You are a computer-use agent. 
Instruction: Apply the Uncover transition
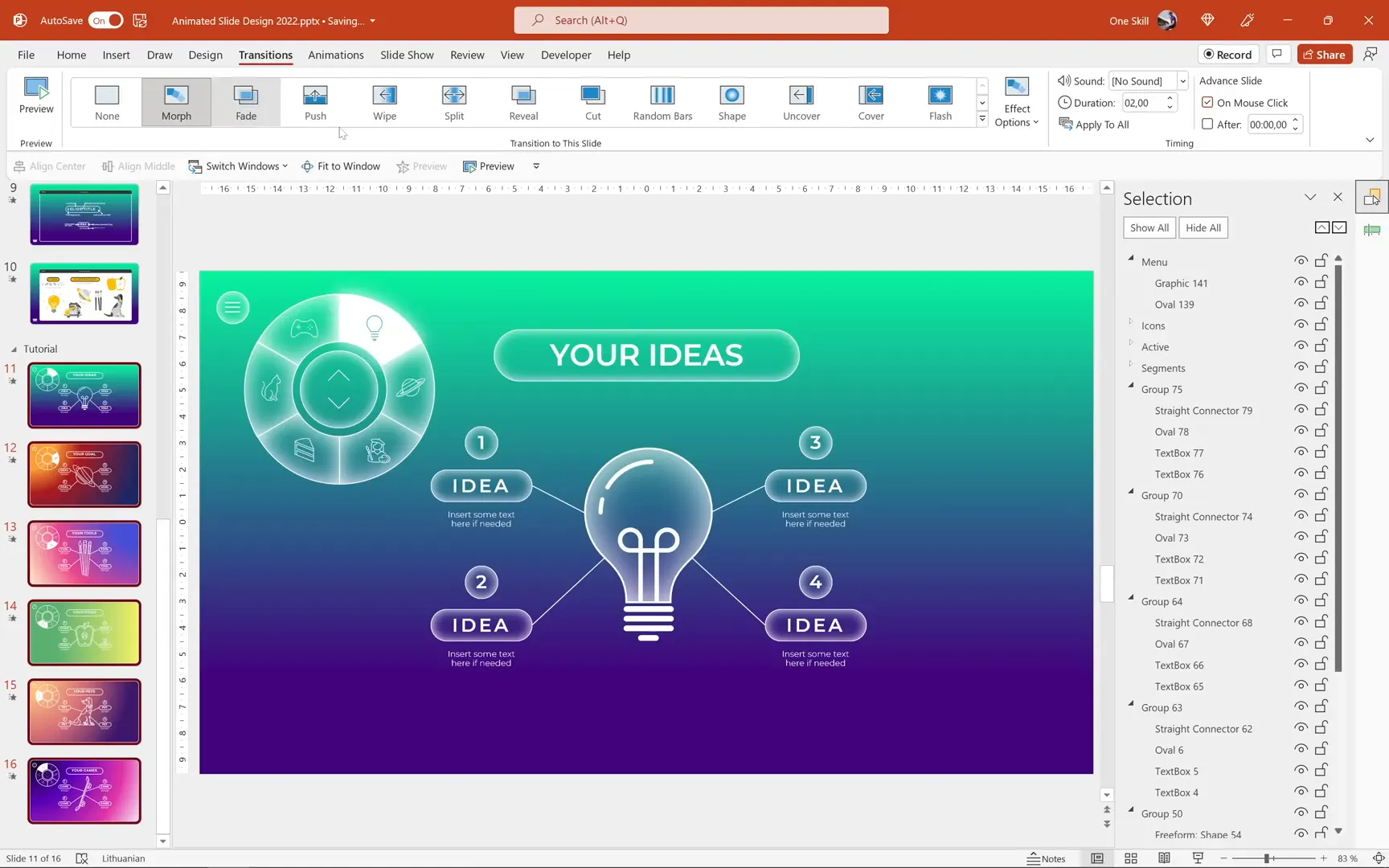click(x=801, y=102)
